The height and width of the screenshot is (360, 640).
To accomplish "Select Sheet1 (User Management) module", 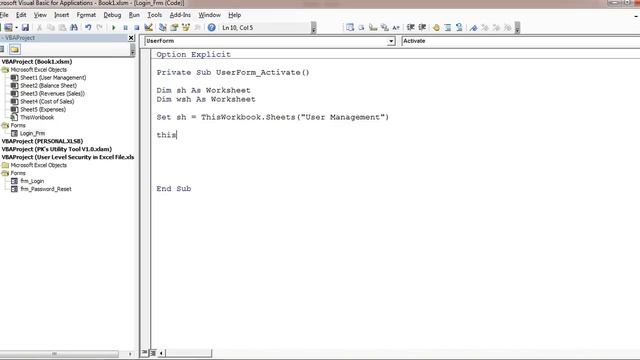I will point(53,78).
